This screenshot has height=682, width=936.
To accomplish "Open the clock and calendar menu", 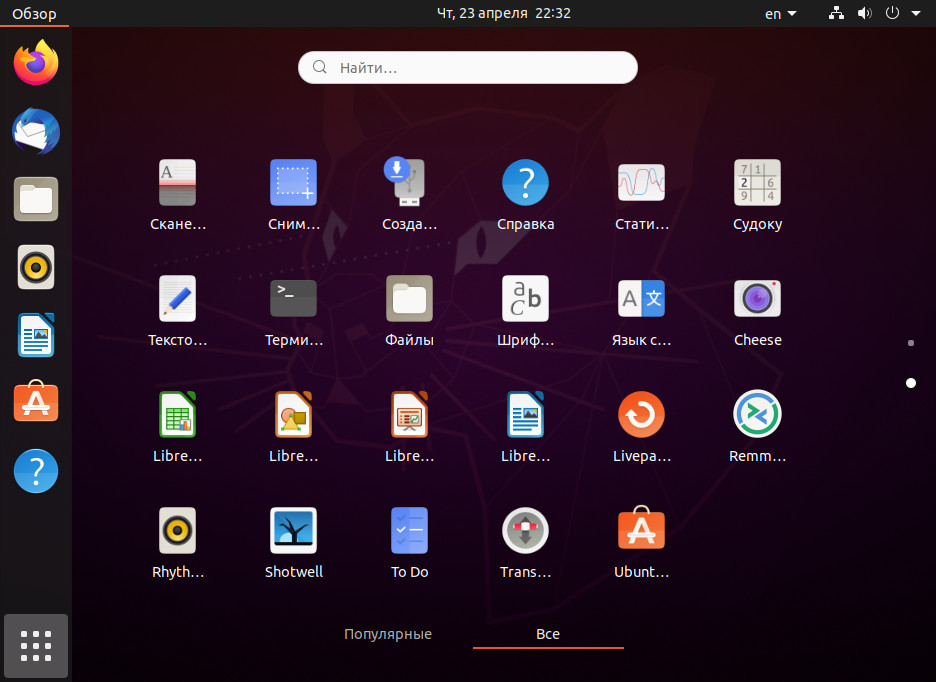I will [504, 13].
